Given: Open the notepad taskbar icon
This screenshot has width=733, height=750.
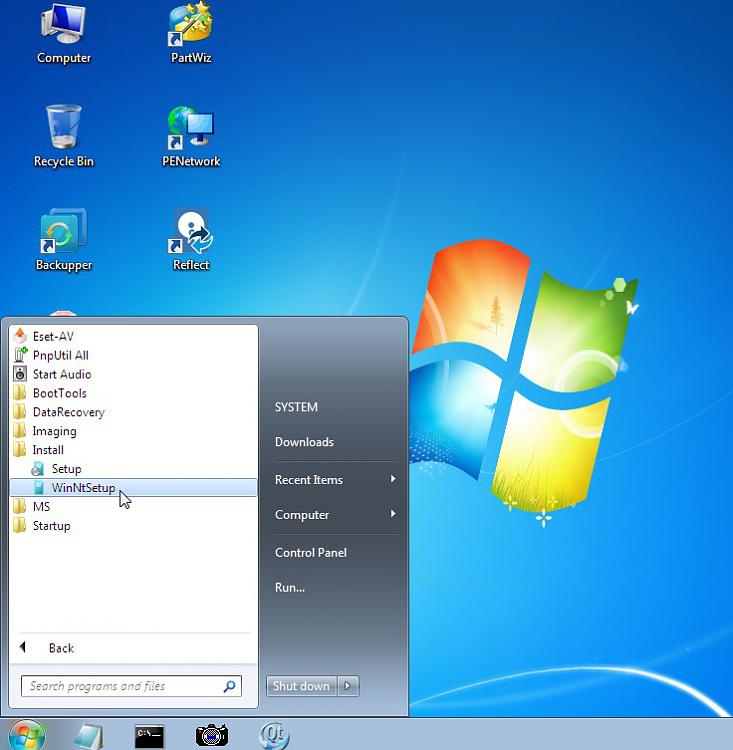Looking at the screenshot, I should point(88,737).
